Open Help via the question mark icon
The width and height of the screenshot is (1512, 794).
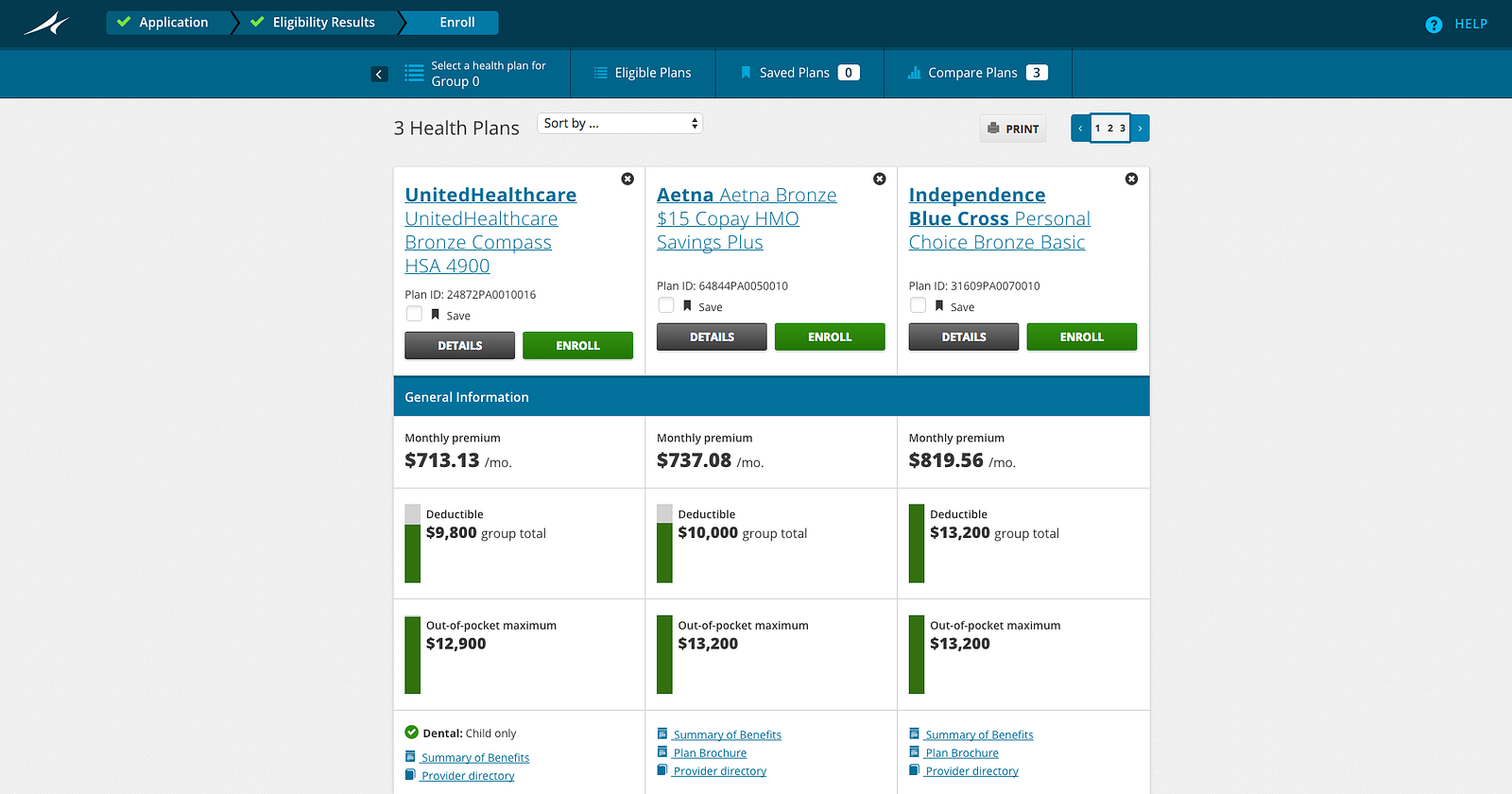[1434, 25]
